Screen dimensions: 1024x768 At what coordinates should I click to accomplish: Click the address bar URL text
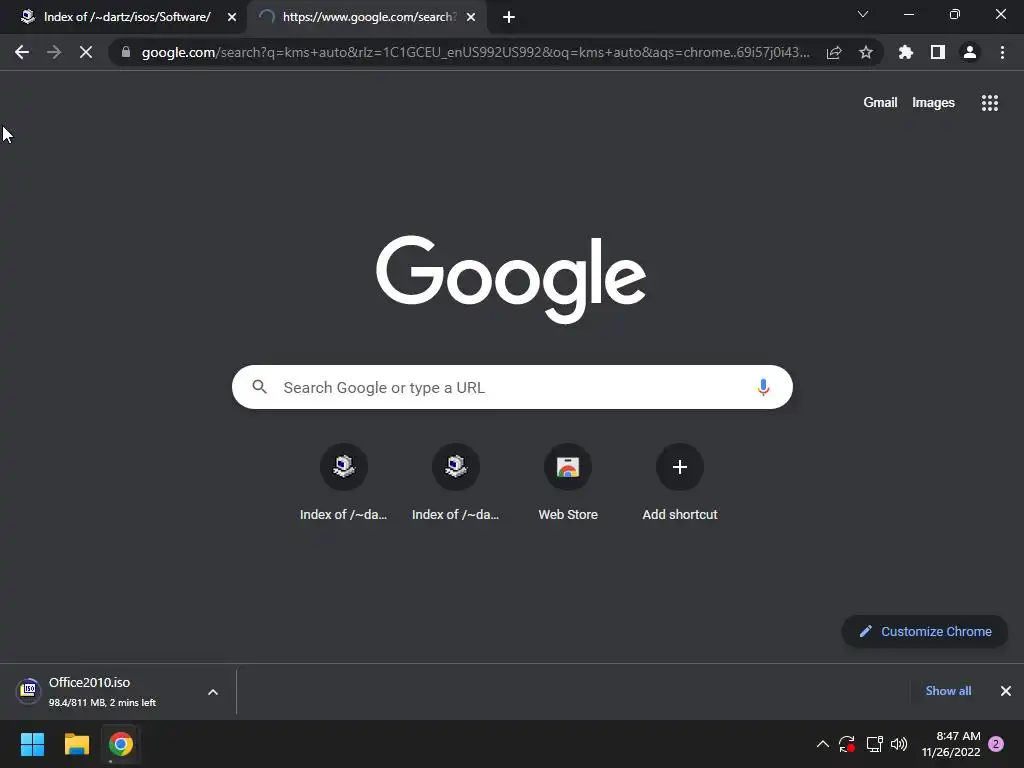(475, 52)
